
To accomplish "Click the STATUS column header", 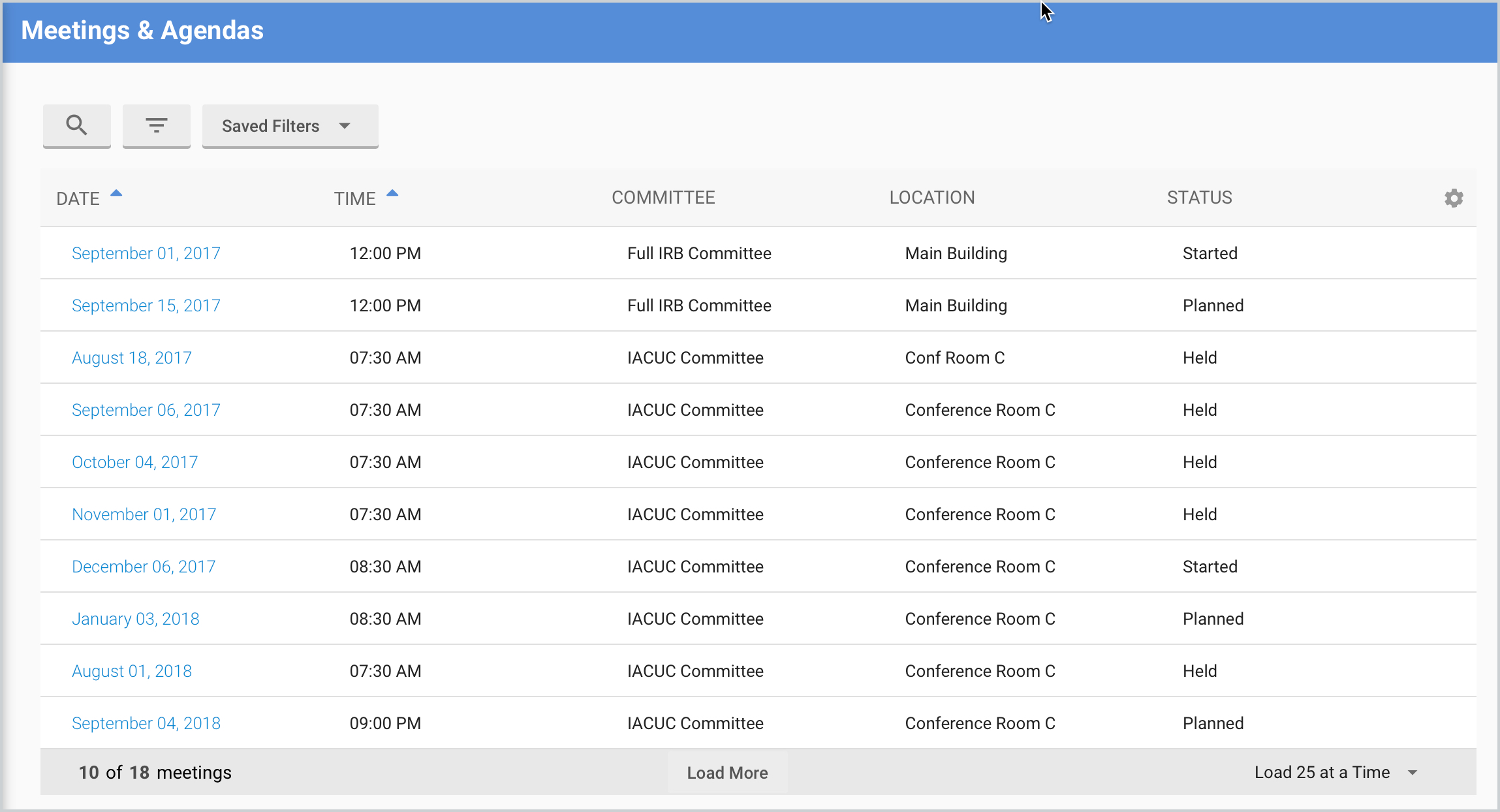I will [1199, 198].
